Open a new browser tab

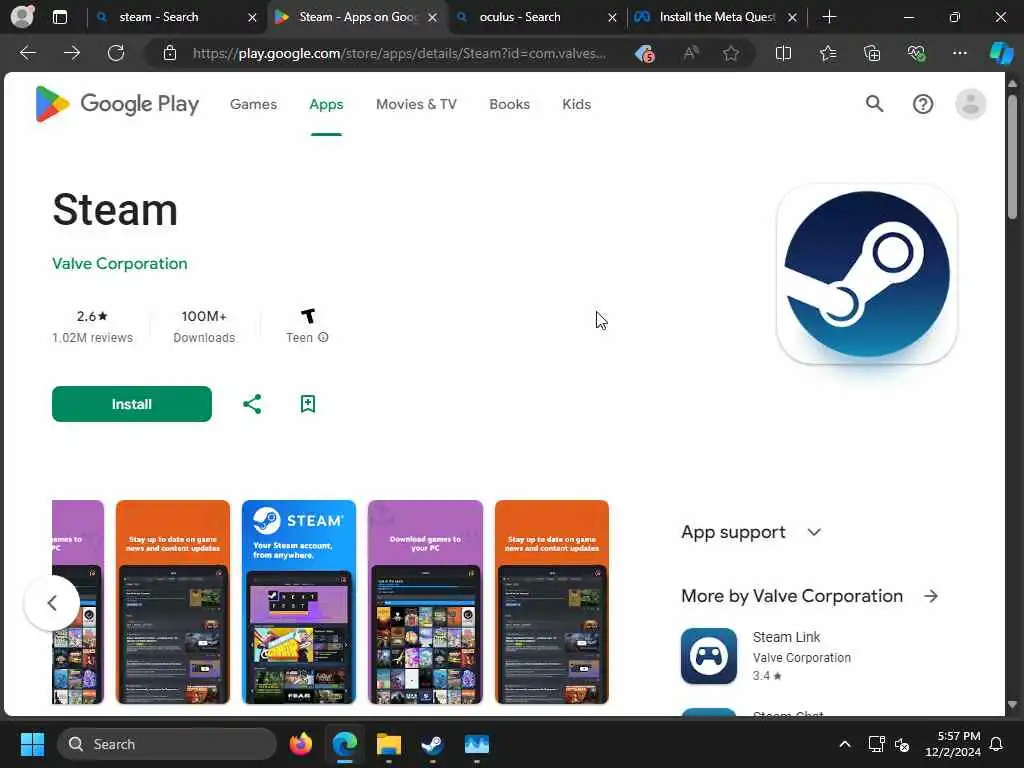pos(829,17)
